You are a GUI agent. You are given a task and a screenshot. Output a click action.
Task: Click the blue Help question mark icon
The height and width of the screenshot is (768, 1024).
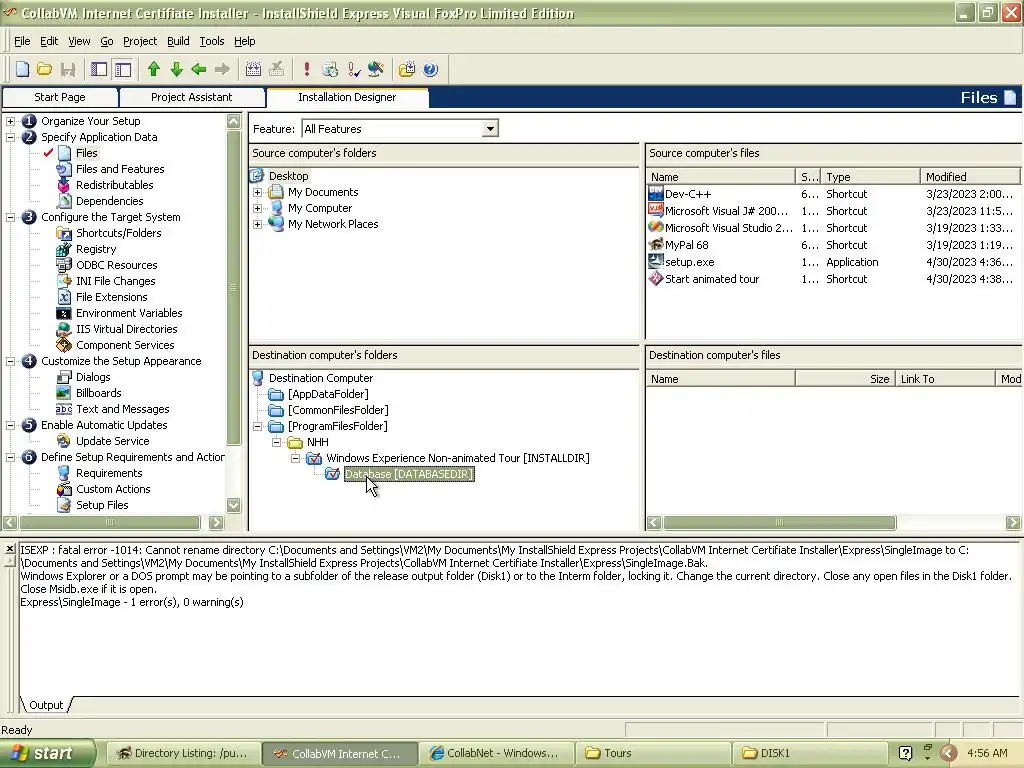tap(430, 69)
